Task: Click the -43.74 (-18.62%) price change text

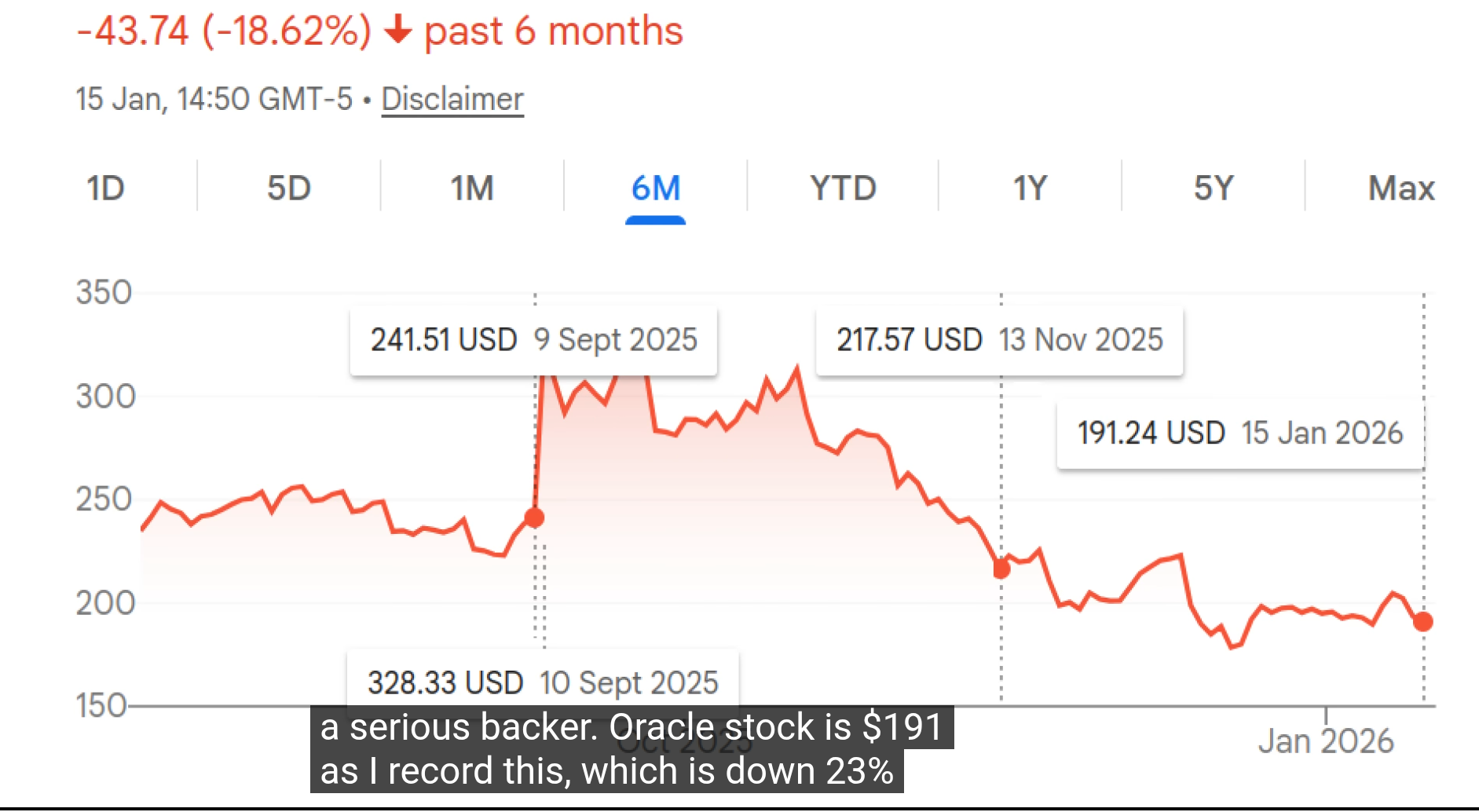Action: point(224,31)
